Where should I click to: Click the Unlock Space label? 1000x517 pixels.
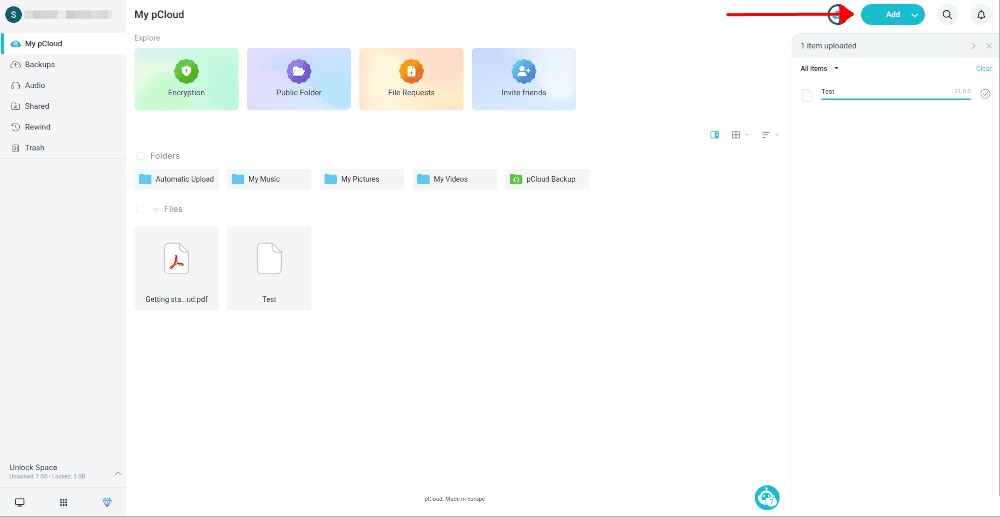[33, 467]
